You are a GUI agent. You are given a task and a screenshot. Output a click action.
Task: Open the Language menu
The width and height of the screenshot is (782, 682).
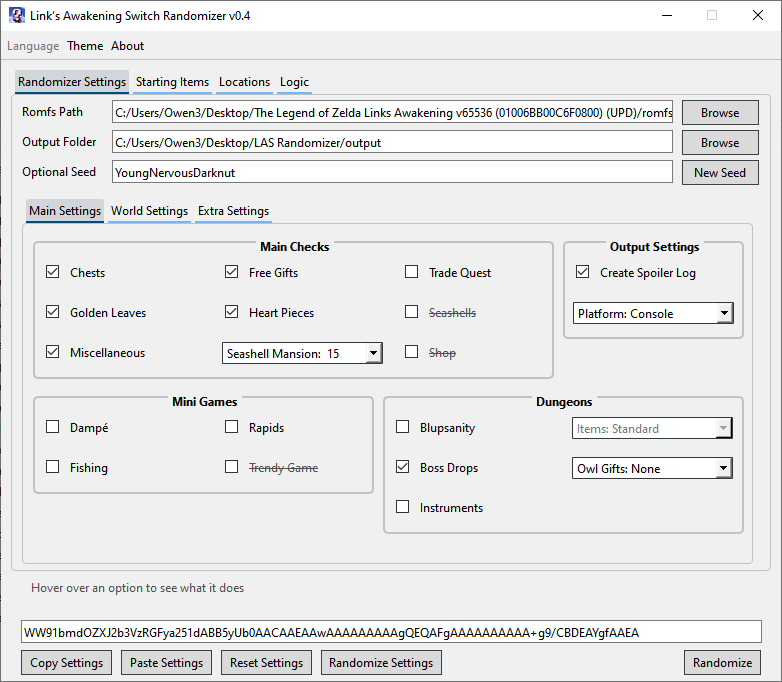(x=33, y=46)
